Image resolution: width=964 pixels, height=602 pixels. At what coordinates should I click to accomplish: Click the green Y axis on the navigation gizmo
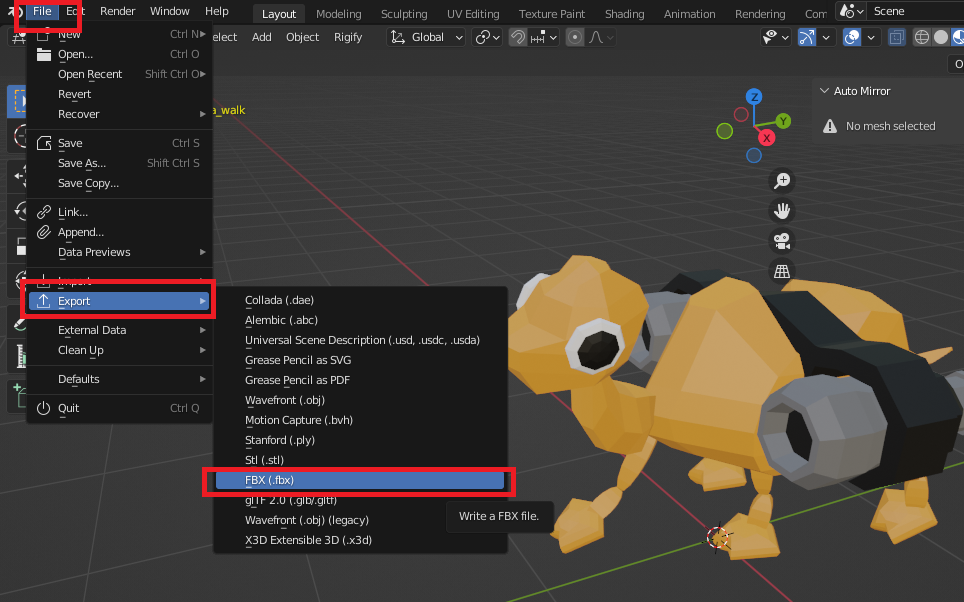783,120
